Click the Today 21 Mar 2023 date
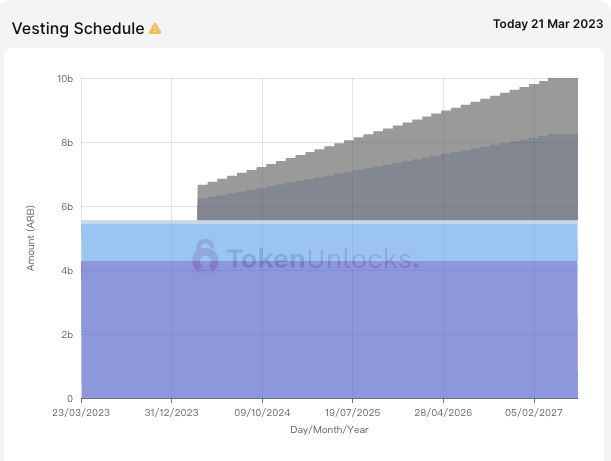611x461 pixels. pyautogui.click(x=547, y=23)
